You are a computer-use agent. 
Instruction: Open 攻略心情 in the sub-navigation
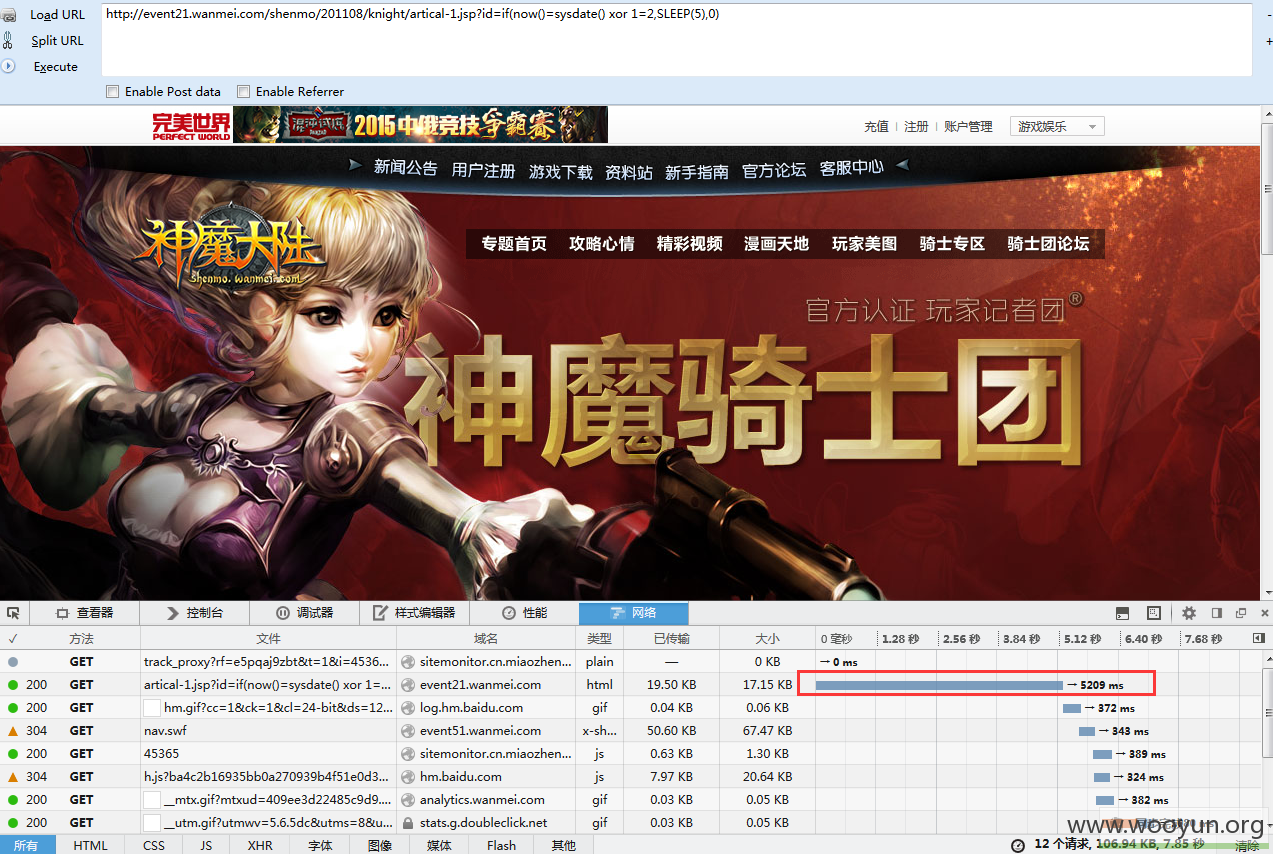point(602,244)
